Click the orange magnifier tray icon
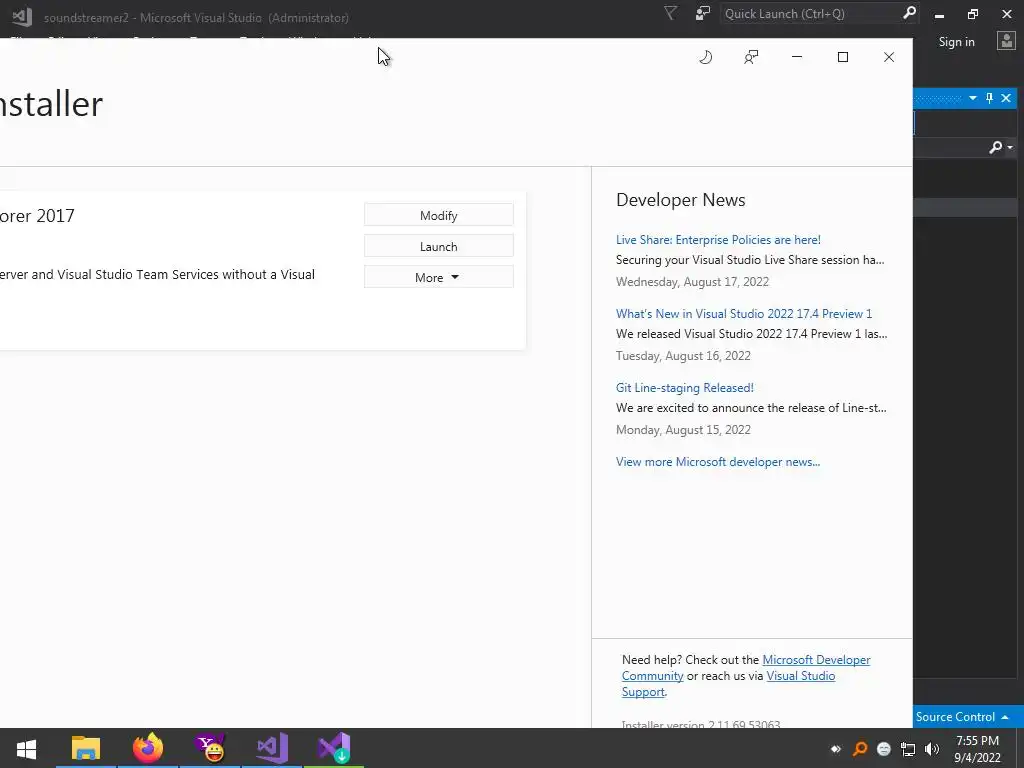Screen dimensions: 1024x768 coord(860,749)
